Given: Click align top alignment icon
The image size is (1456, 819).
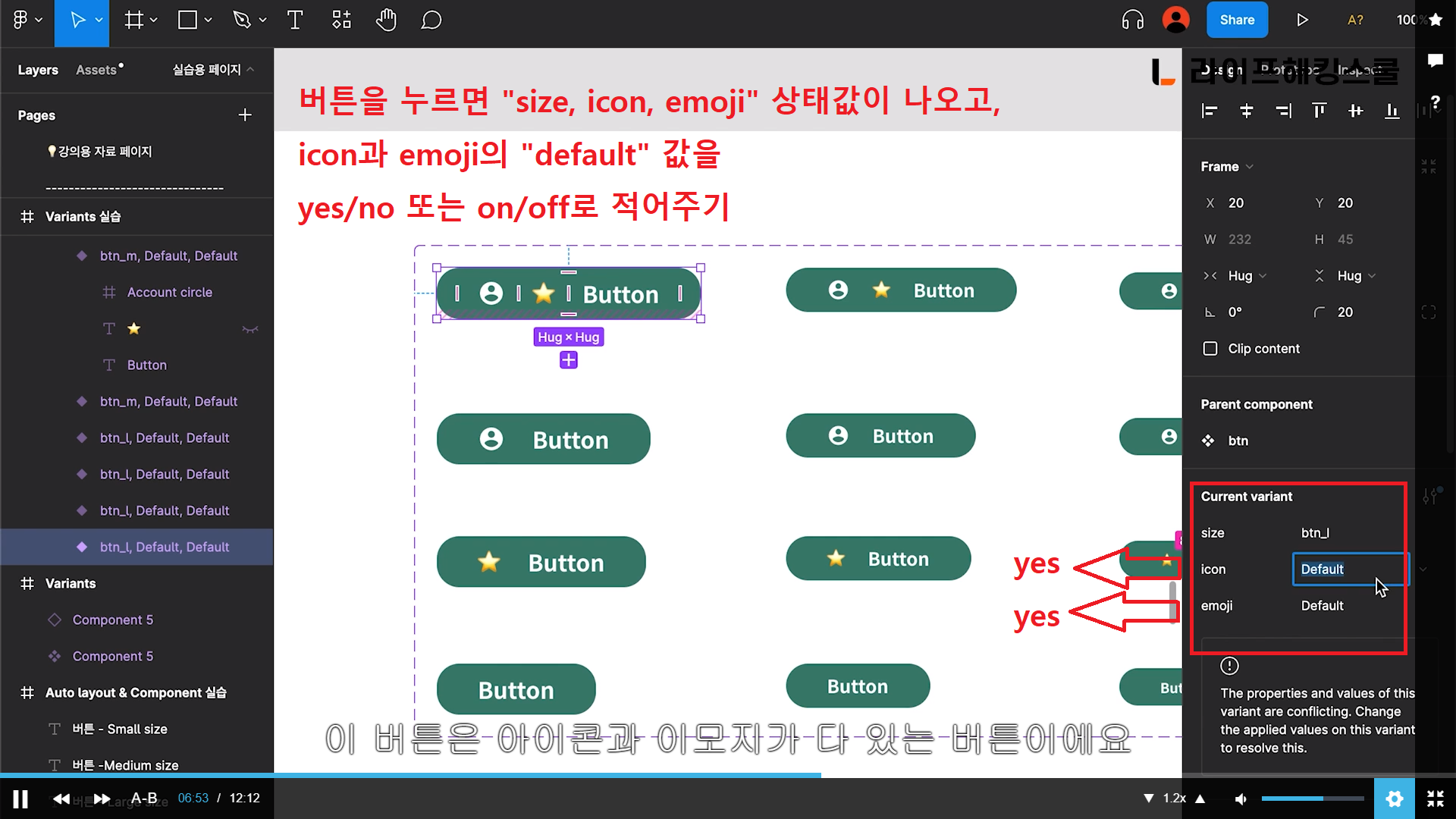Looking at the screenshot, I should (x=1319, y=111).
